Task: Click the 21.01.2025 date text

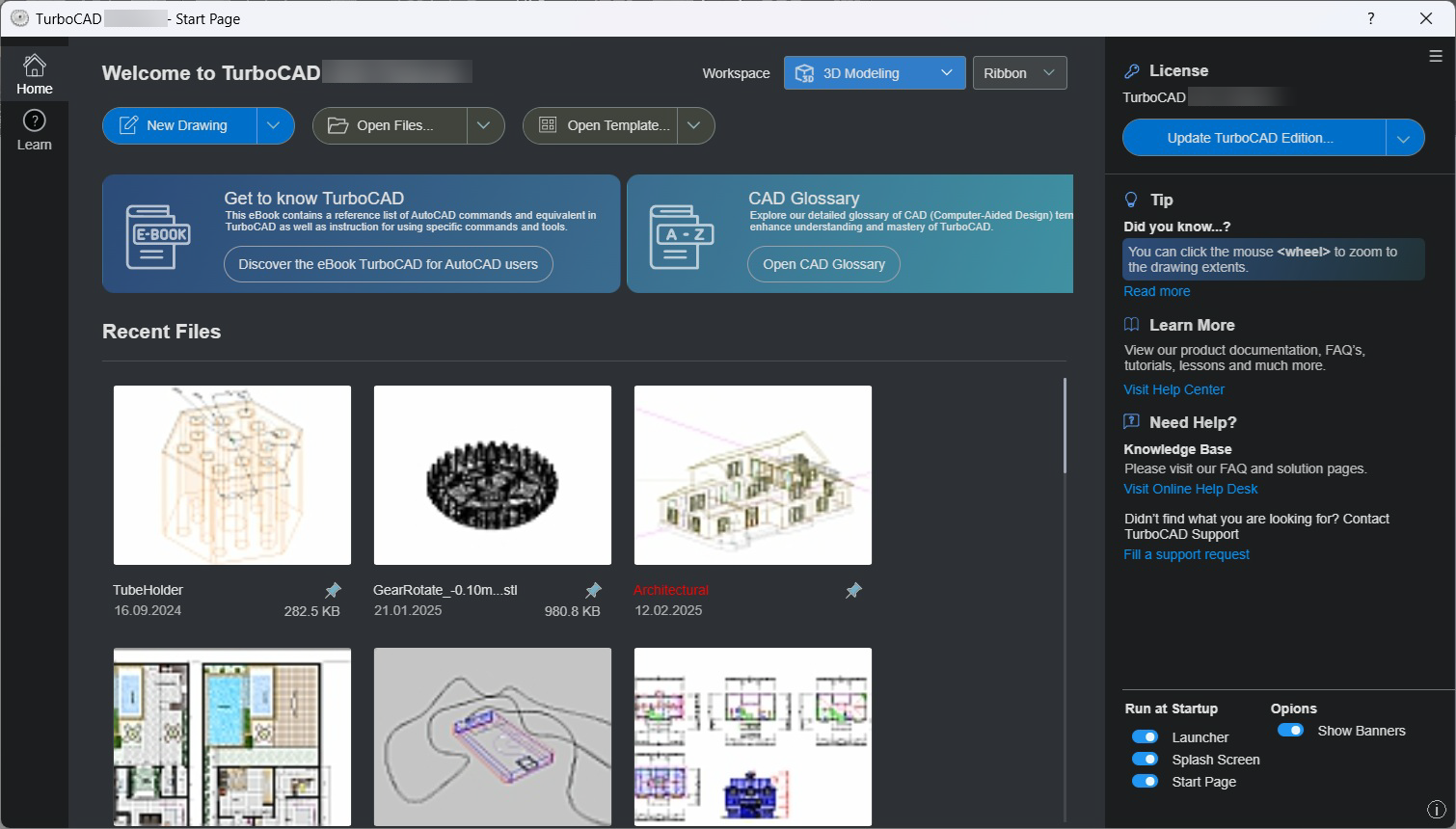Action: tap(408, 610)
